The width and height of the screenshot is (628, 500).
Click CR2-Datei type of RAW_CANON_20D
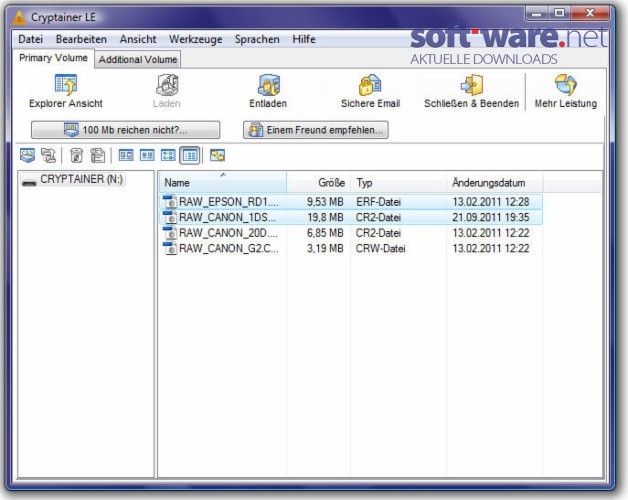(378, 233)
